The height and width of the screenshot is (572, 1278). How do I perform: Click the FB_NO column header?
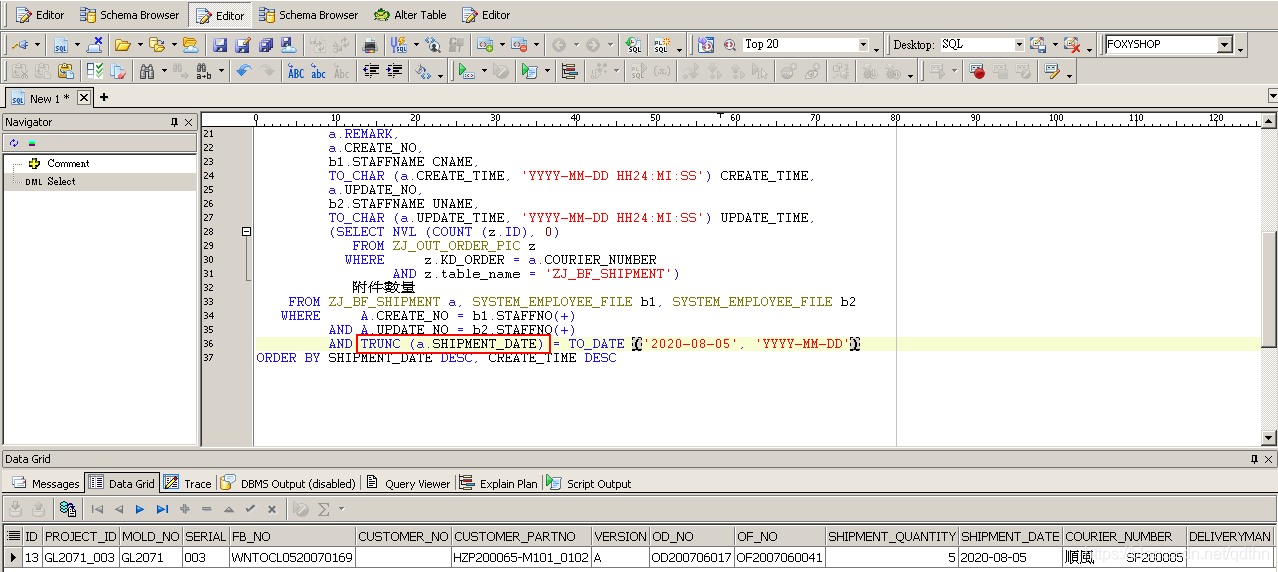click(x=292, y=536)
